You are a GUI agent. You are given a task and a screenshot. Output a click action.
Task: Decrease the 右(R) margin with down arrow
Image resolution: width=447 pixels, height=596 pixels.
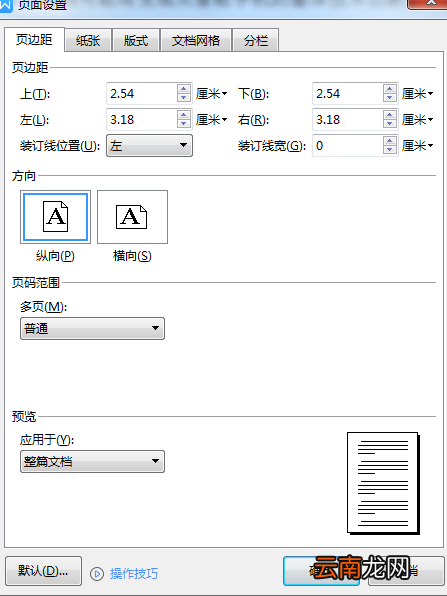[390, 124]
